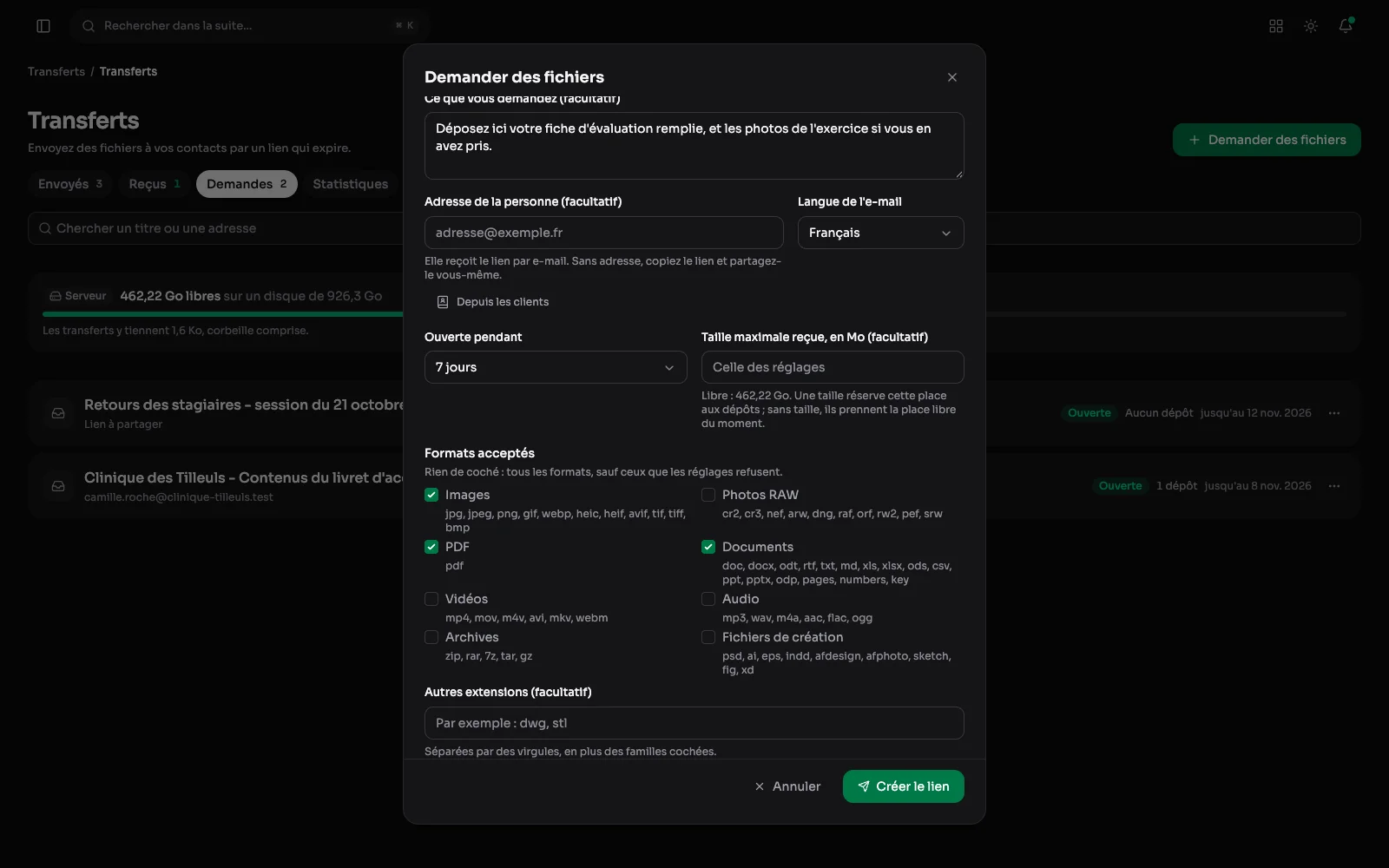Switch to the Reçus tab

155,184
